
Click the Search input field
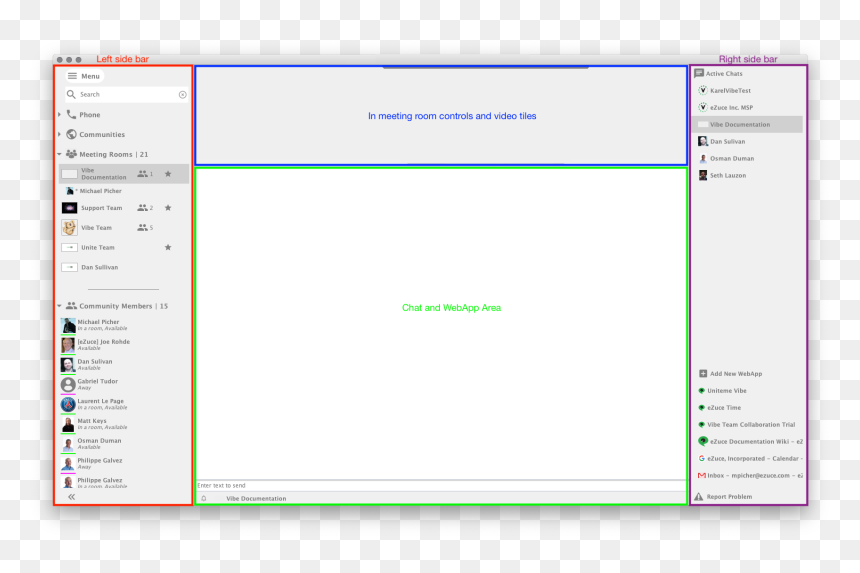(x=127, y=94)
